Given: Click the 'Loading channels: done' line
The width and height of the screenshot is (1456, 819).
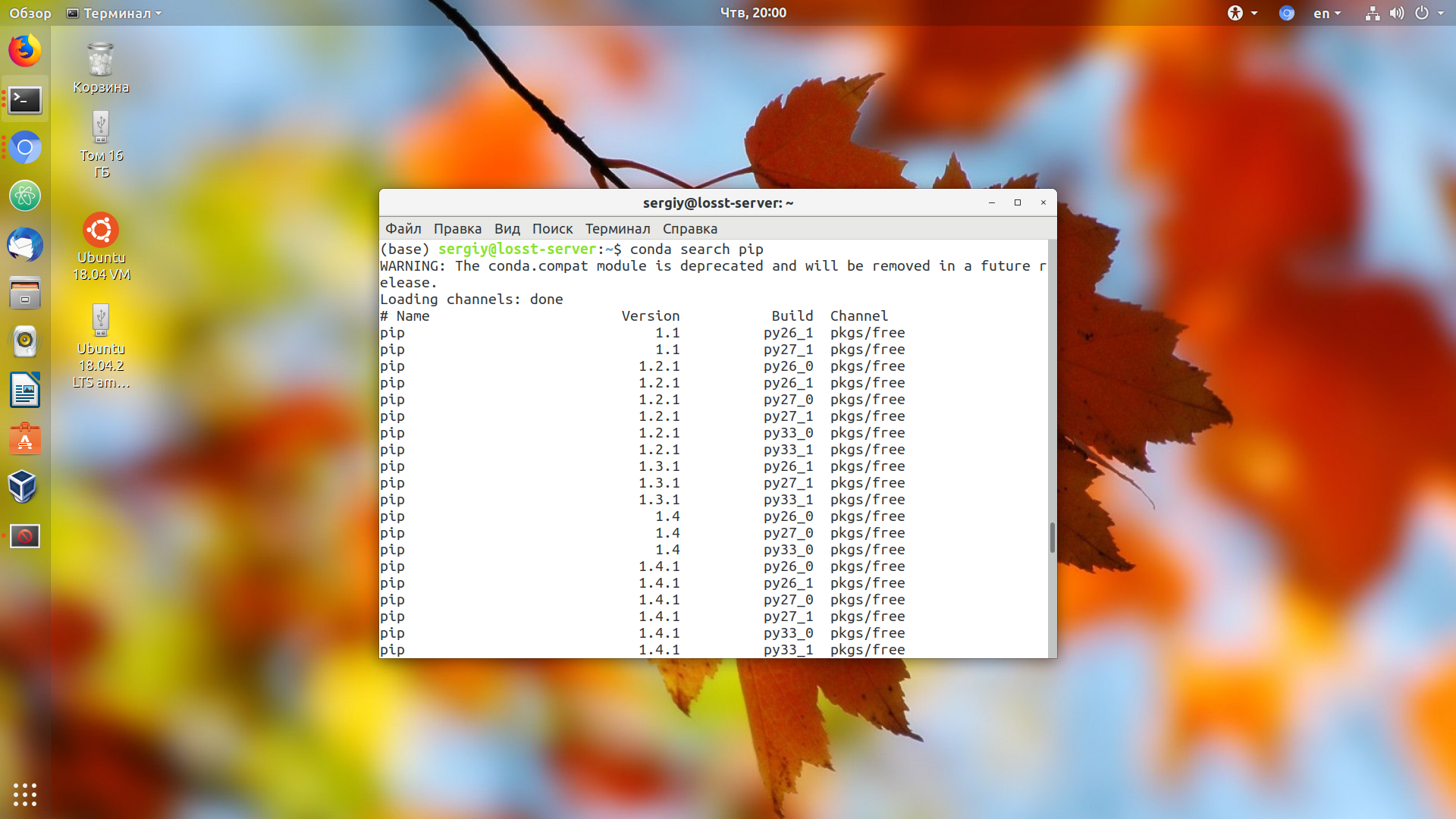Looking at the screenshot, I should point(471,299).
